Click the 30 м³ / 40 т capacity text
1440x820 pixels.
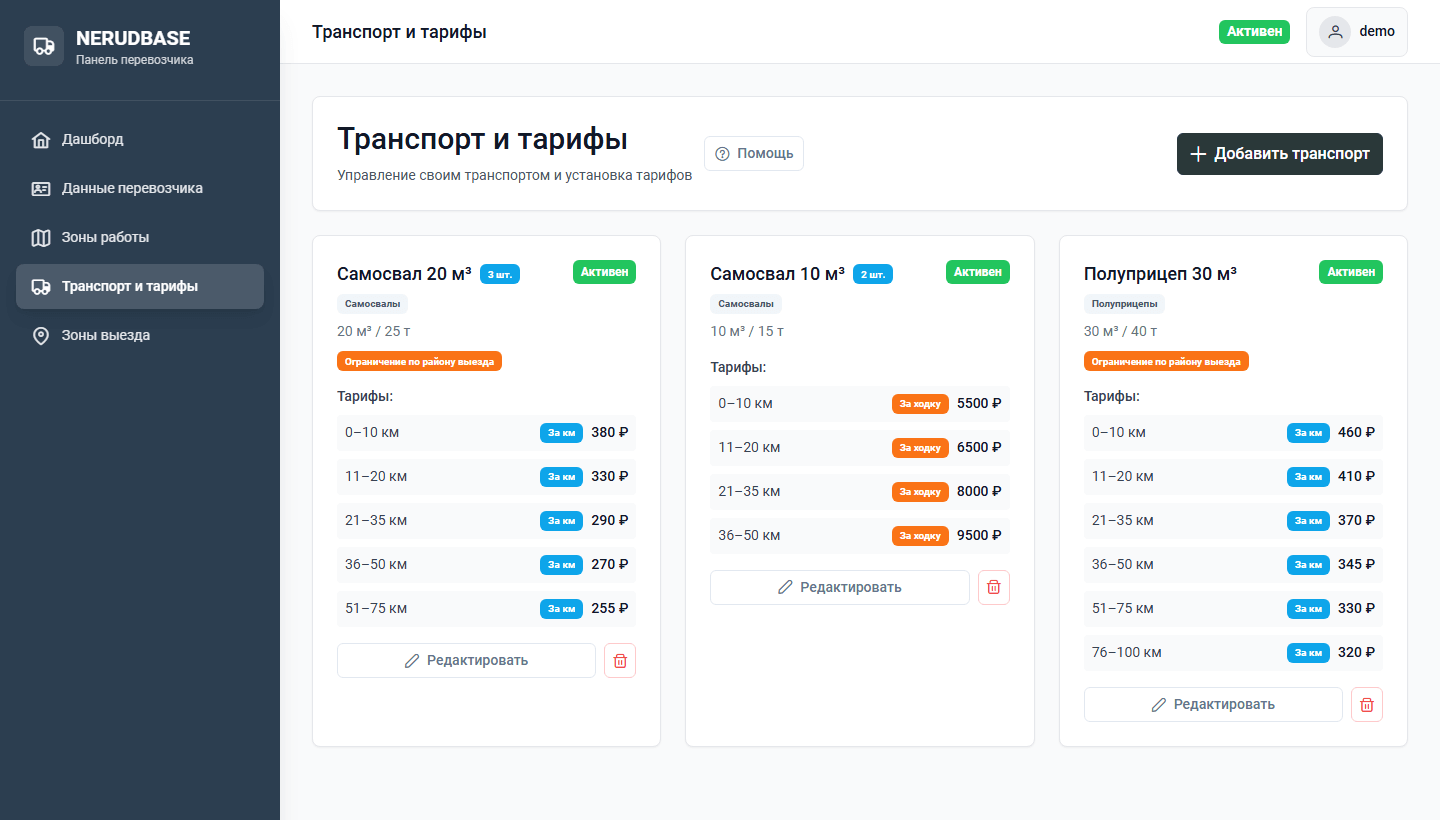click(x=1122, y=332)
